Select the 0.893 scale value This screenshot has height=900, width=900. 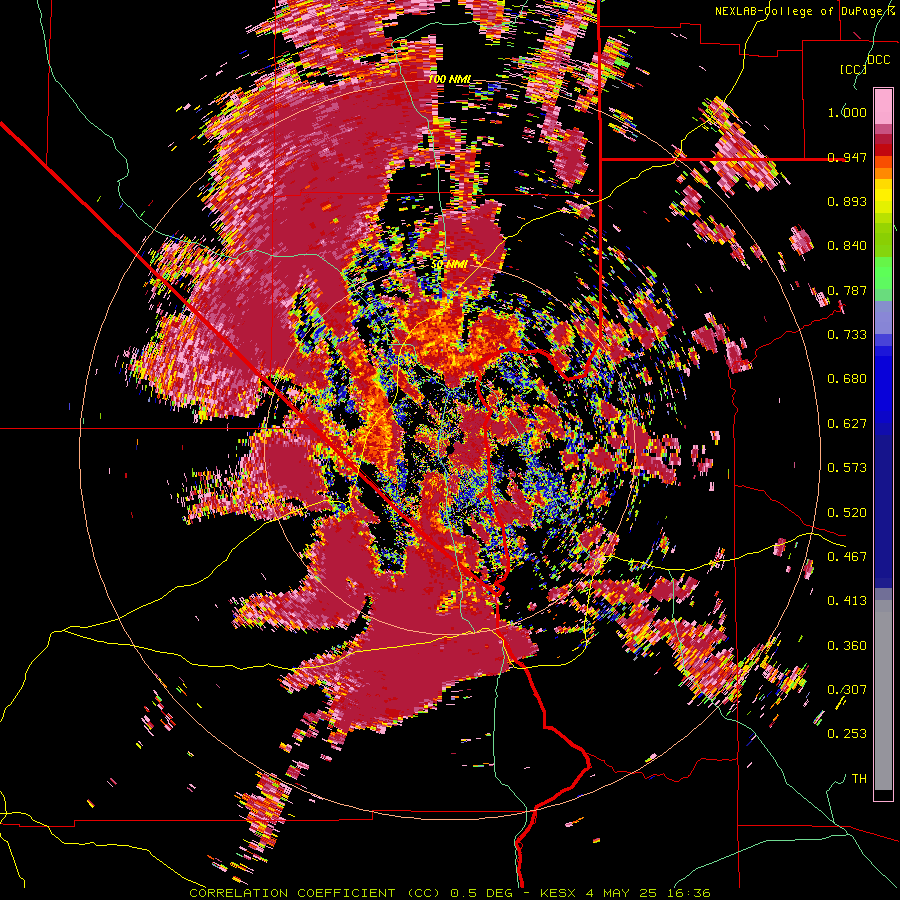847,201
